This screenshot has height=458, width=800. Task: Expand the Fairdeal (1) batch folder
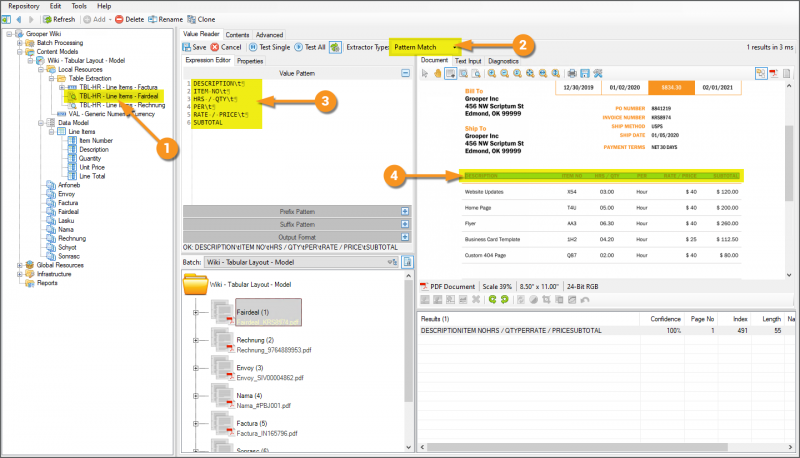(x=195, y=312)
